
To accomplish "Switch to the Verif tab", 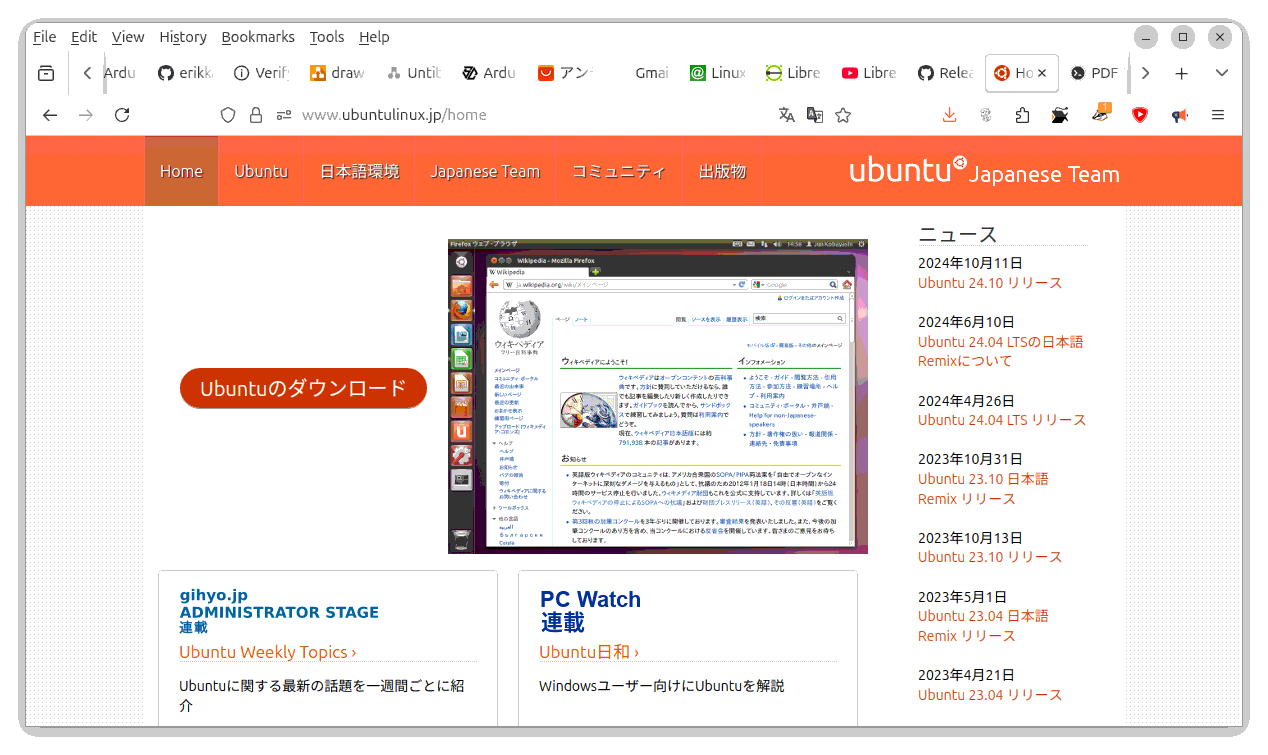I will [x=261, y=73].
